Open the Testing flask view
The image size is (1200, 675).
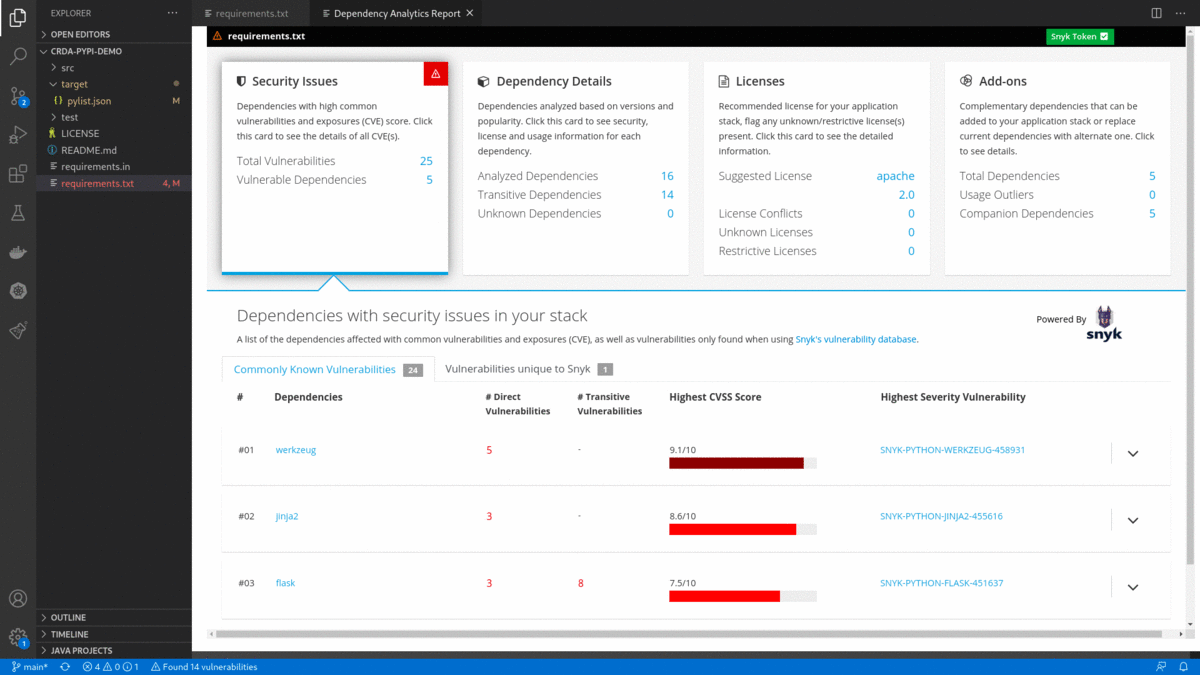click(17, 213)
